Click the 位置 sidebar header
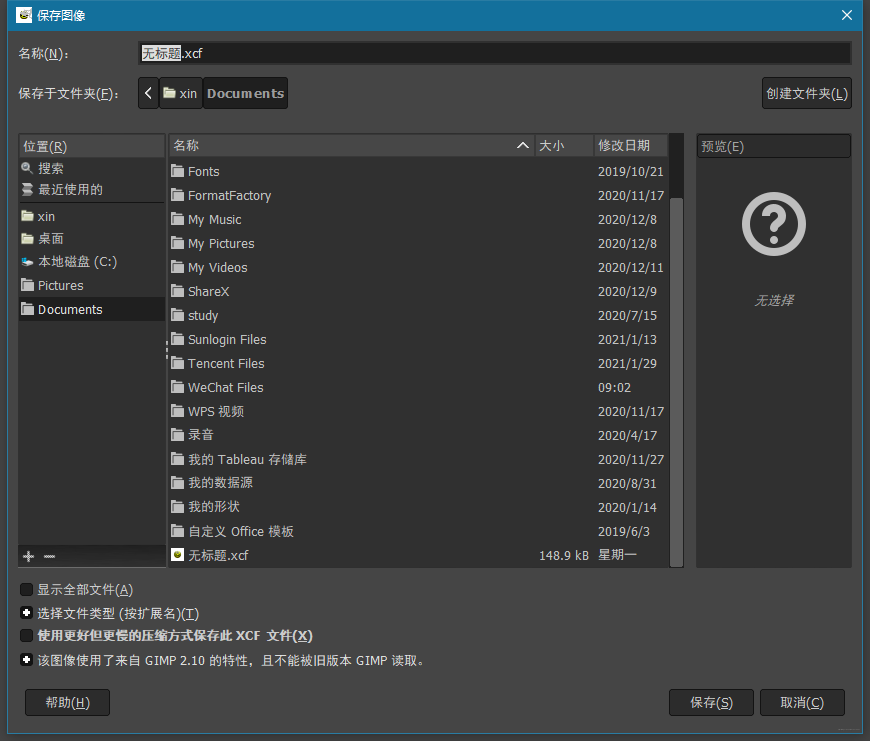The height and width of the screenshot is (741, 870). click(92, 146)
